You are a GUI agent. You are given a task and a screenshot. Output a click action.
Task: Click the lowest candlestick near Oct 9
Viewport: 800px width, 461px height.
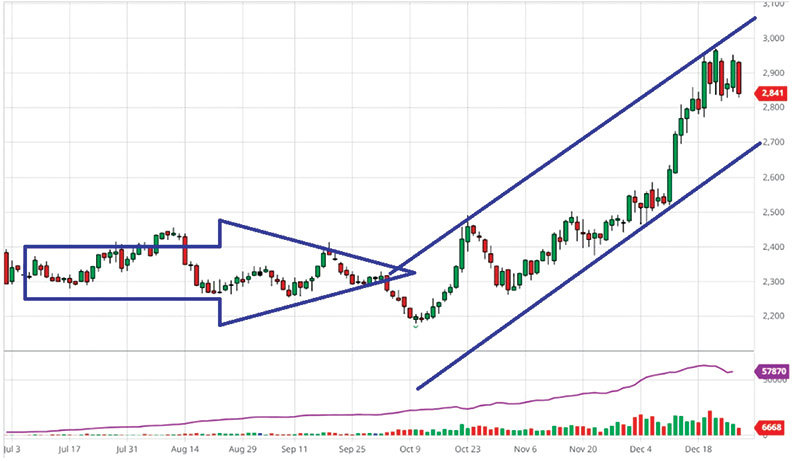pyautogui.click(x=415, y=319)
